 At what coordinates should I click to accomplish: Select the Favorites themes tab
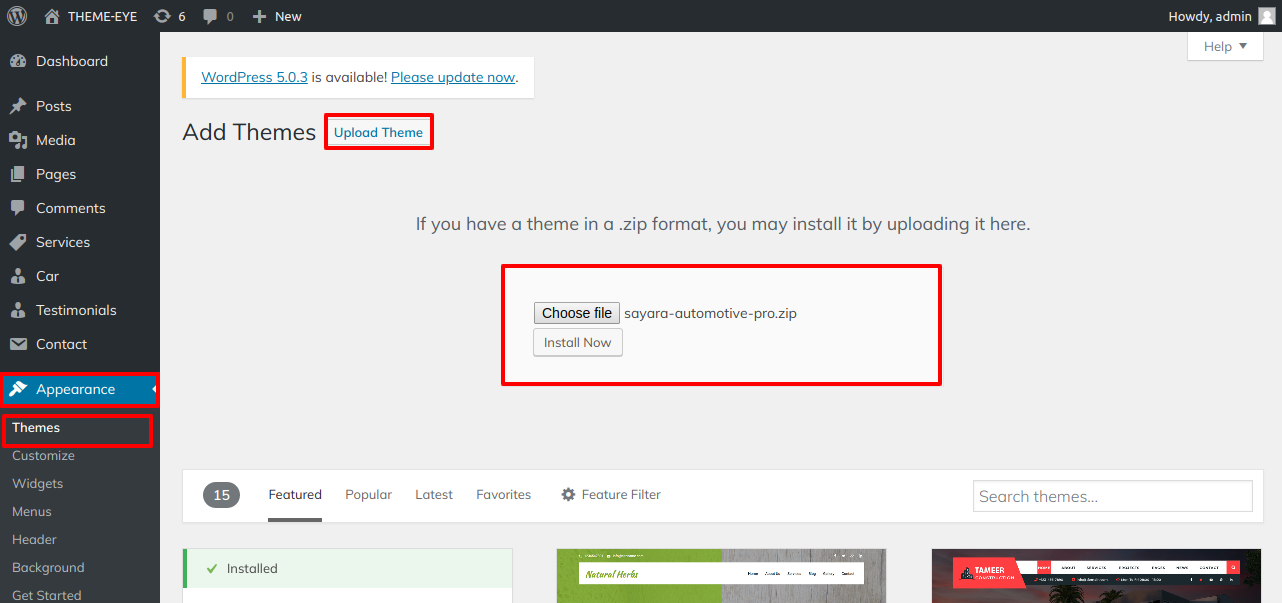503,494
